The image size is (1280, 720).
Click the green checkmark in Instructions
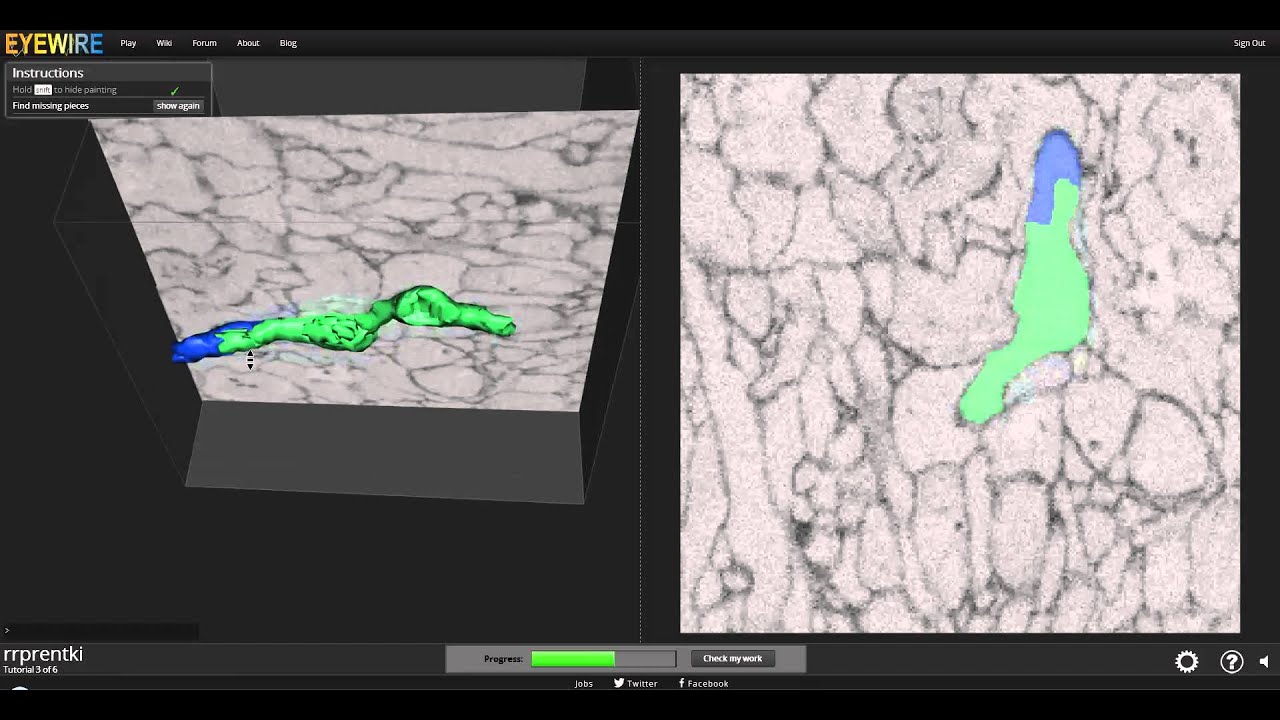175,90
